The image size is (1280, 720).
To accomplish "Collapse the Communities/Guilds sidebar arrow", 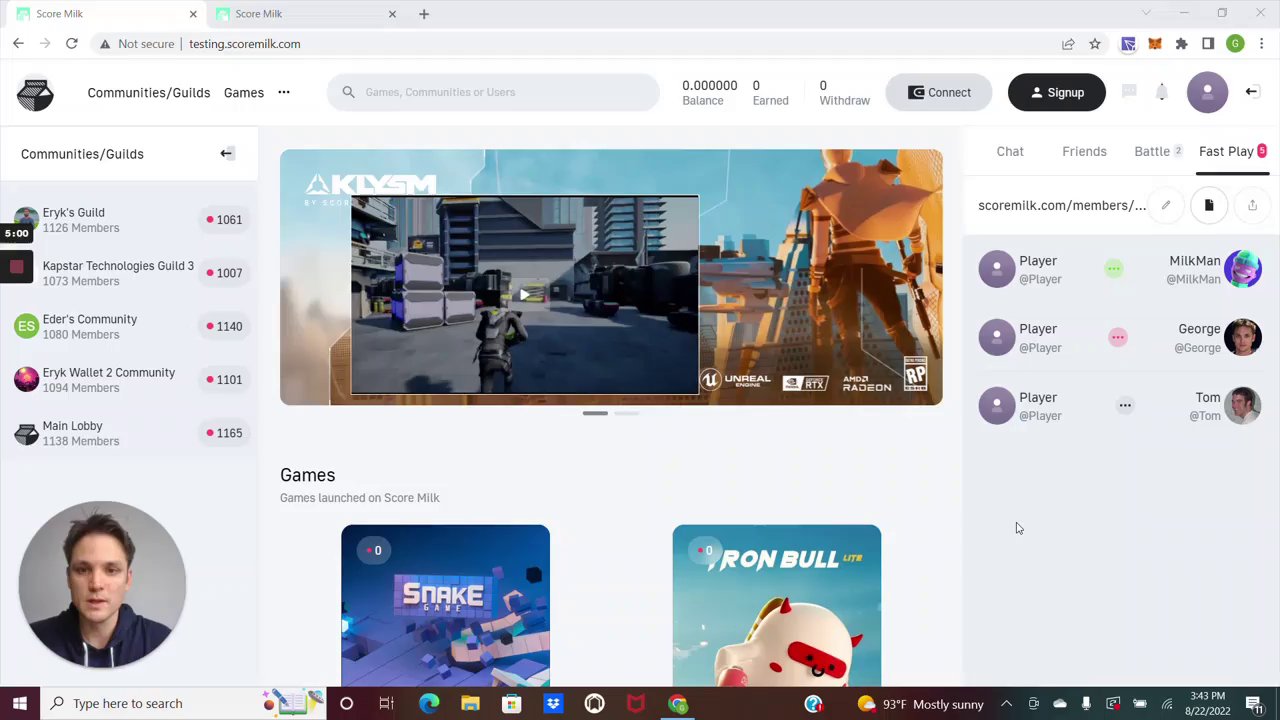I will click(x=227, y=153).
